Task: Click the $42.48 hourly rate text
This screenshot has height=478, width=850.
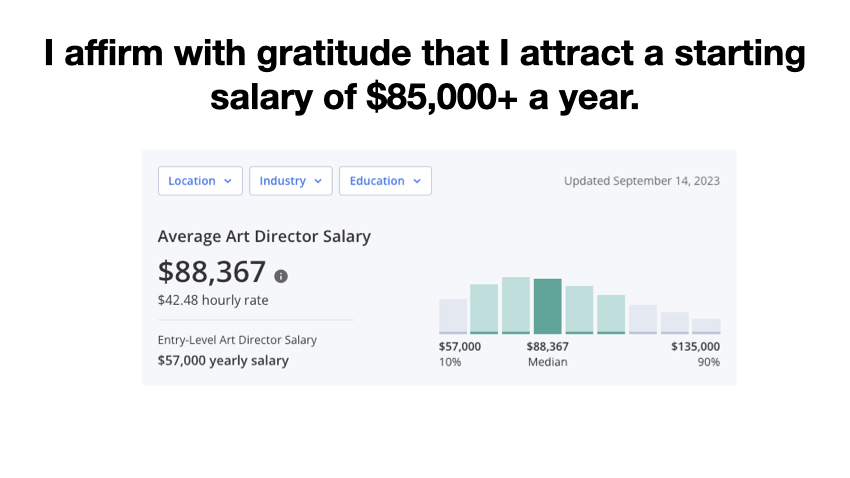Action: click(x=213, y=300)
